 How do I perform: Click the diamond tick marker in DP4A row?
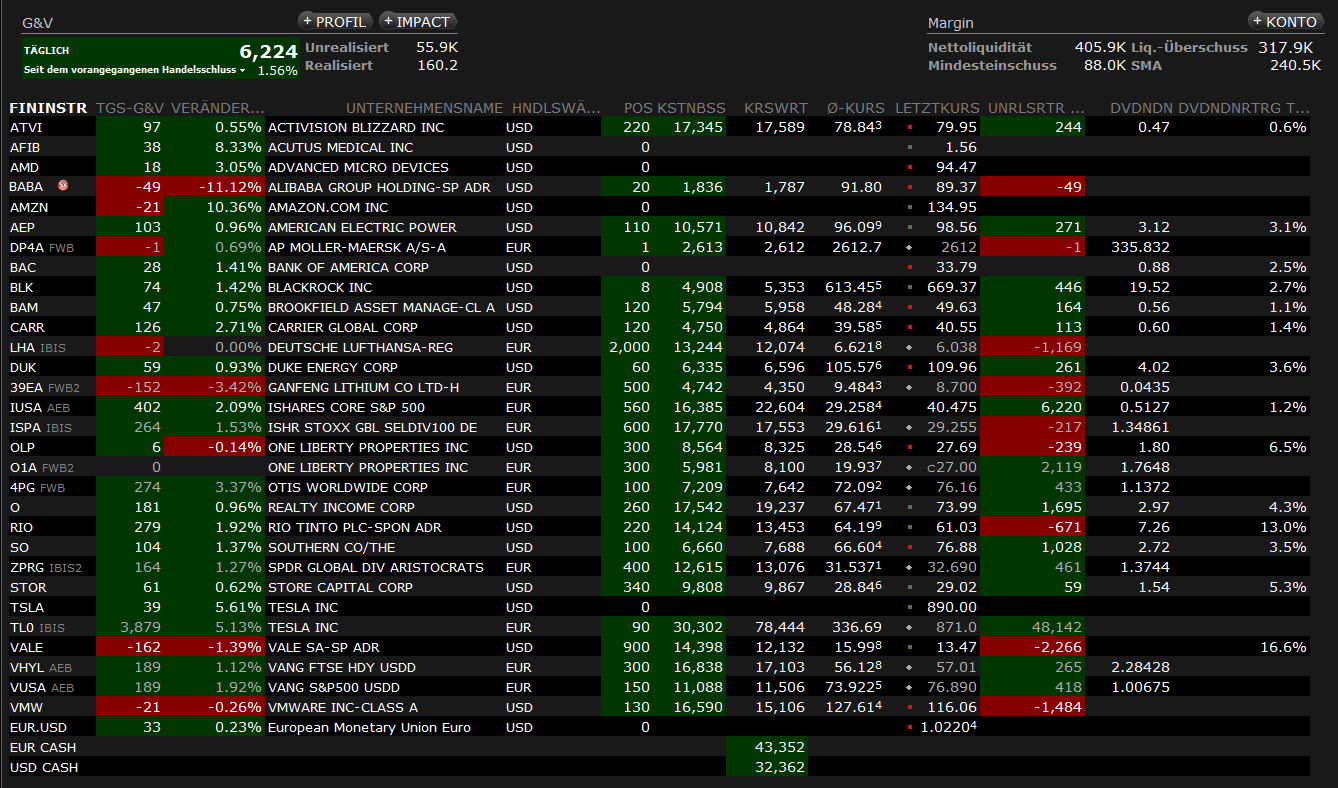pyautogui.click(x=909, y=248)
